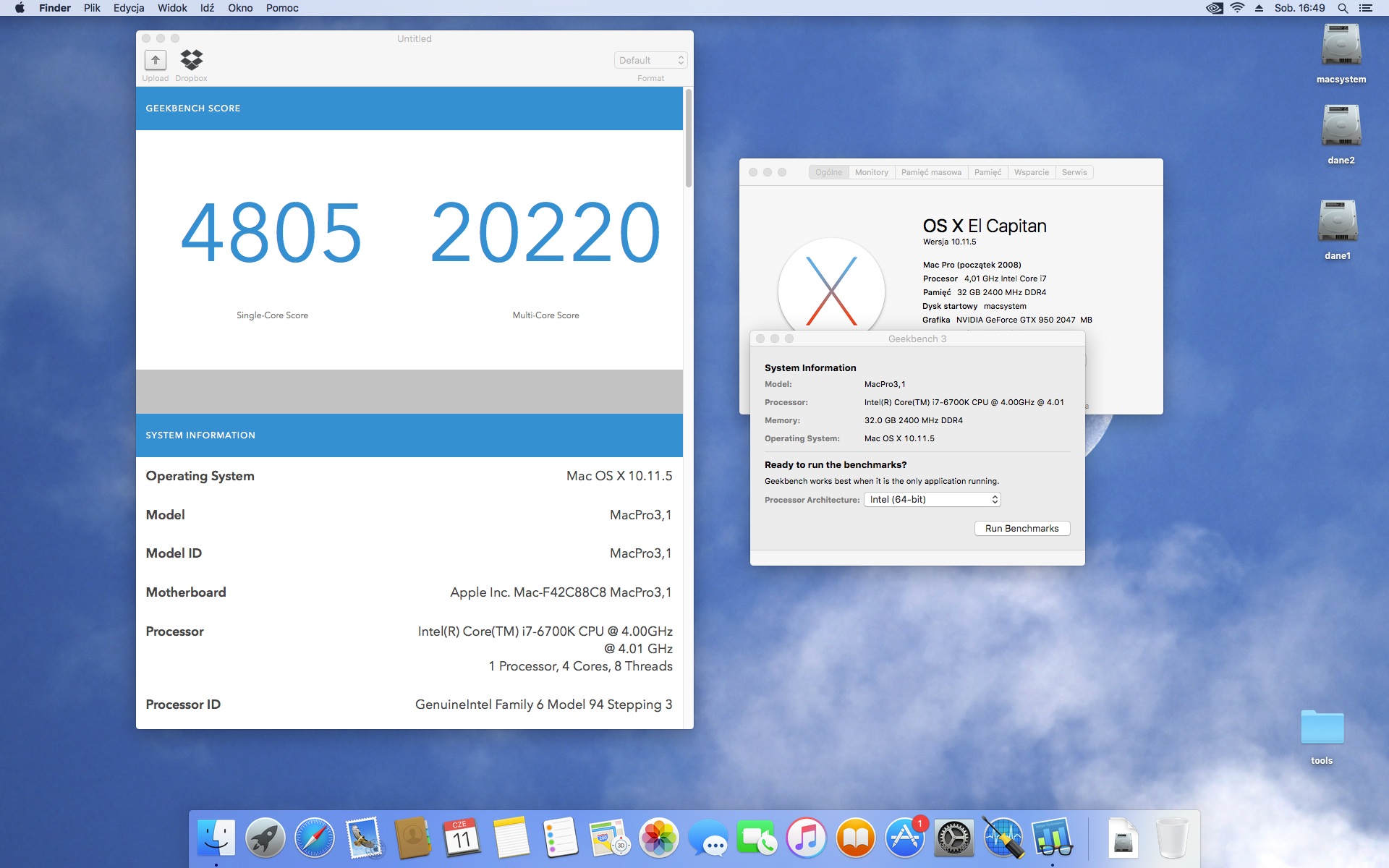Open the macsystem drive icon
1389x868 pixels.
click(1341, 46)
